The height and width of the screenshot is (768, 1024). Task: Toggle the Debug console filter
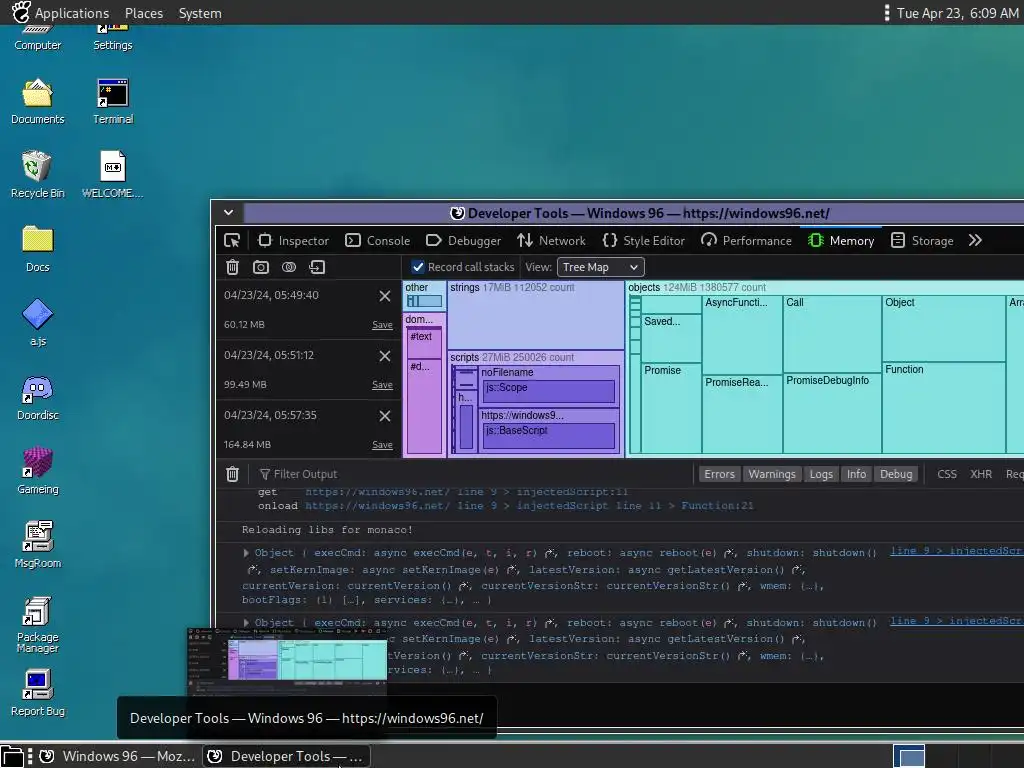(x=896, y=474)
